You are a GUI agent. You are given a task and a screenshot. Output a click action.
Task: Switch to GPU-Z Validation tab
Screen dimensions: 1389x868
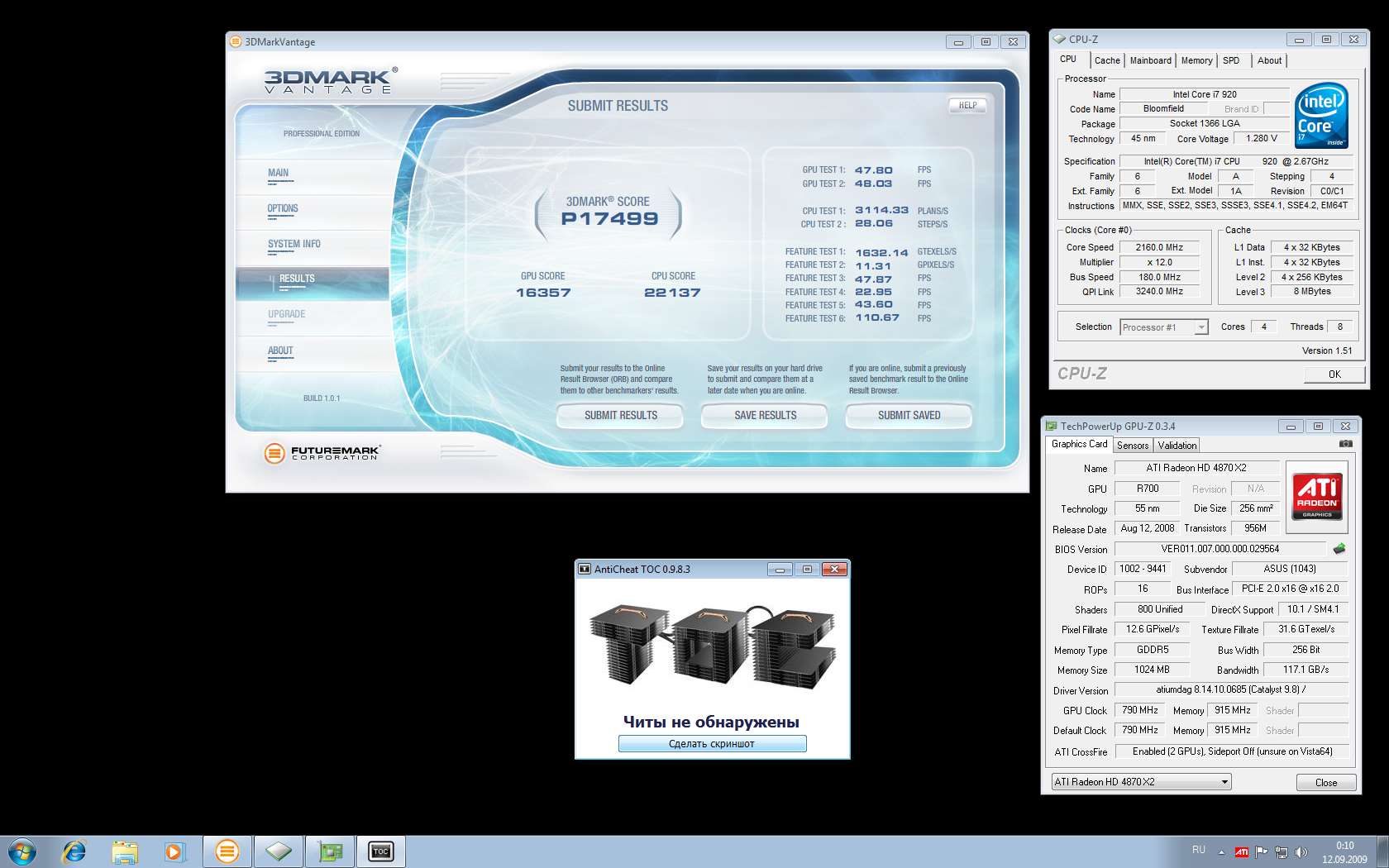1177,446
